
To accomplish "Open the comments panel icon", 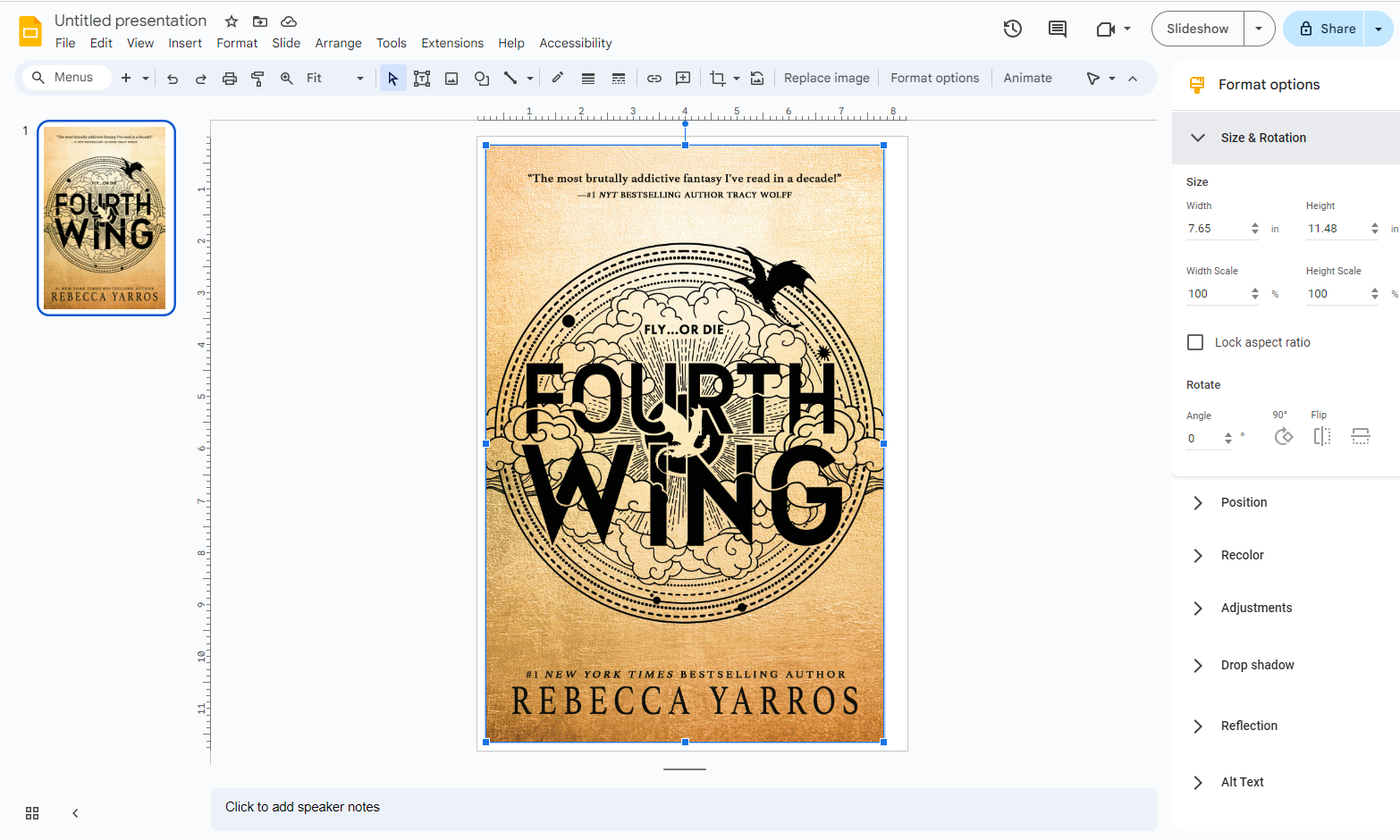I will [1058, 29].
